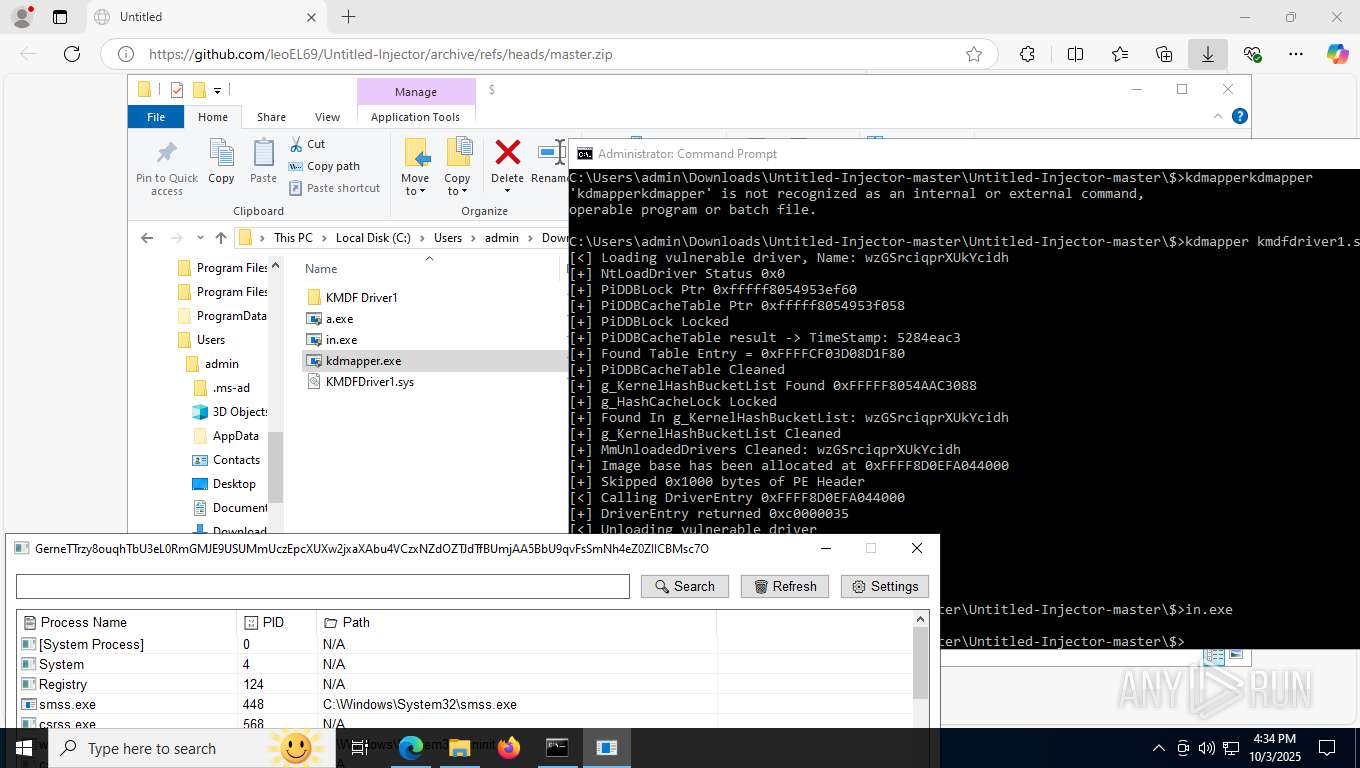Refresh the Edge browser page
The image size is (1360, 768).
(71, 54)
